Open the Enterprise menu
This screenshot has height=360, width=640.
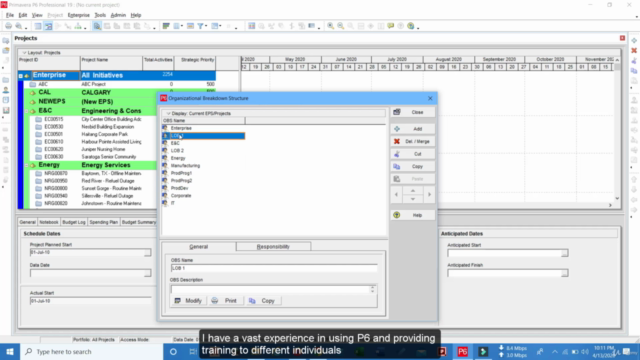point(78,15)
